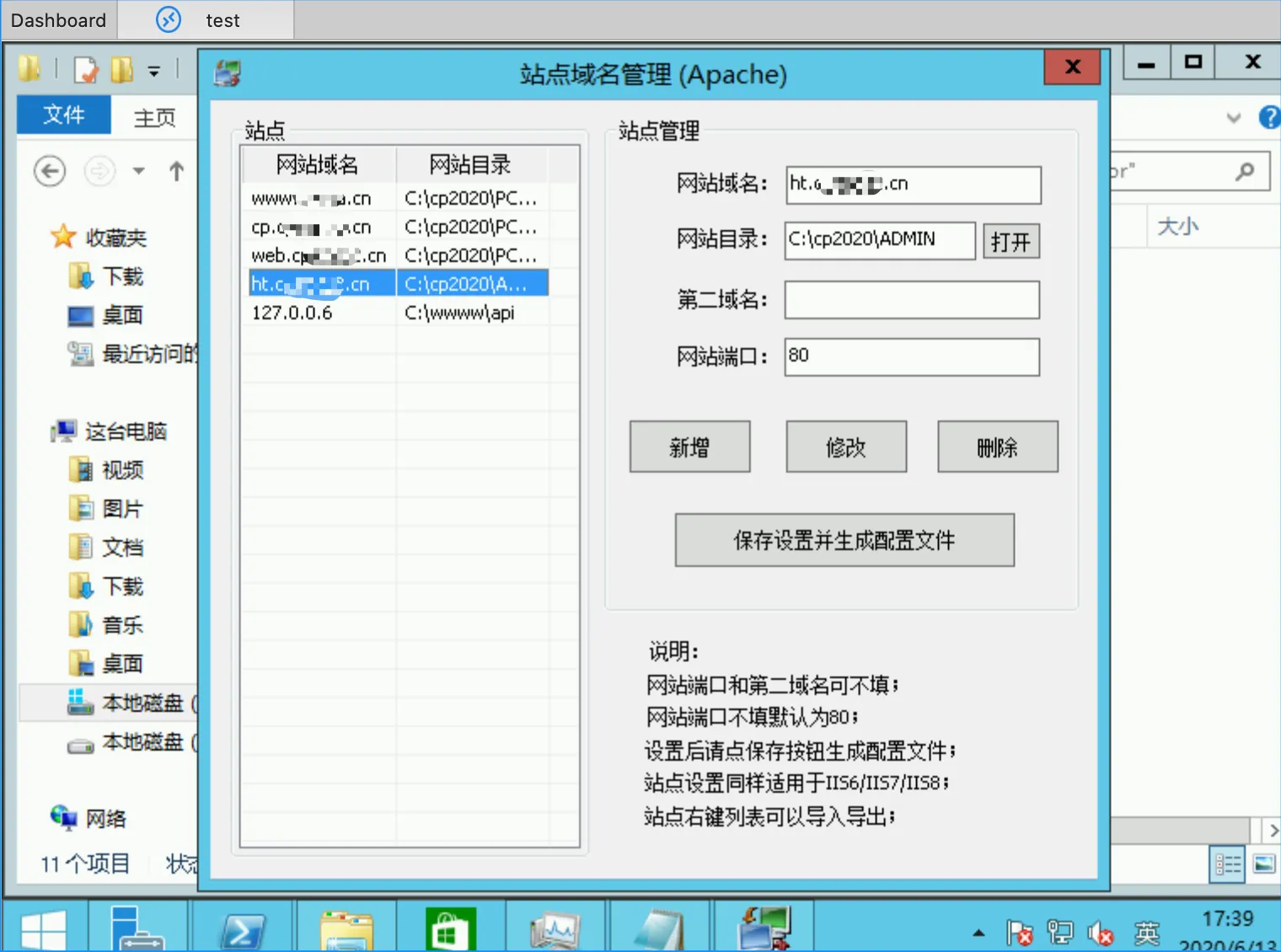Open the 文件 ribbon tab

coord(64,115)
